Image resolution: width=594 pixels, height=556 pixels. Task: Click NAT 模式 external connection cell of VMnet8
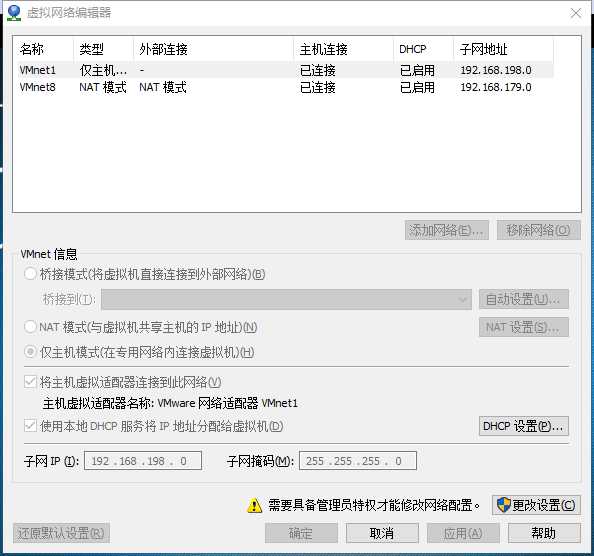(x=163, y=87)
